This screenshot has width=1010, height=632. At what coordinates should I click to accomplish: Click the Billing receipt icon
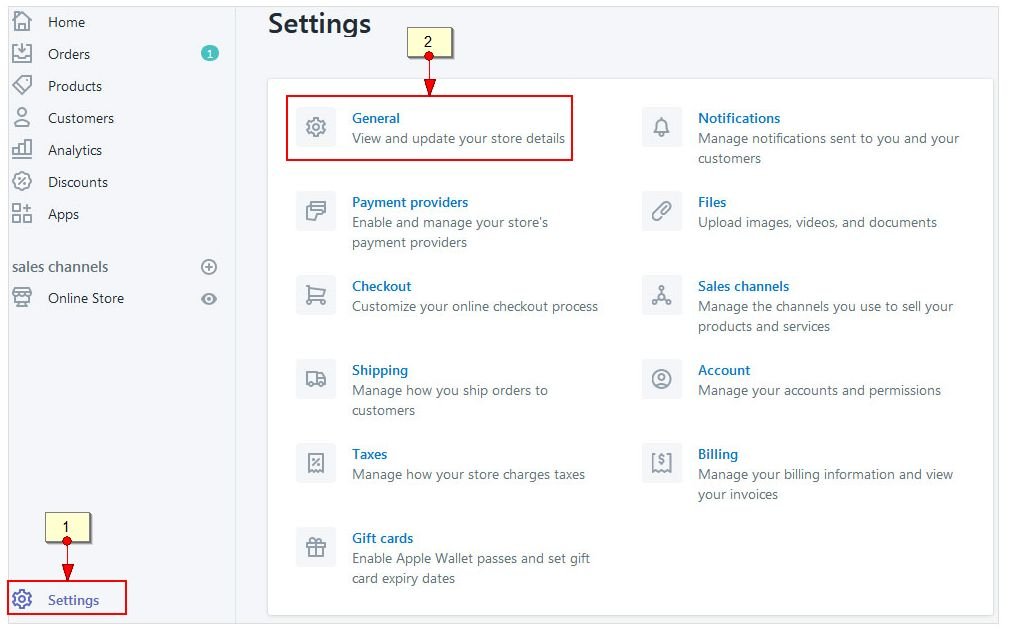pyautogui.click(x=661, y=463)
